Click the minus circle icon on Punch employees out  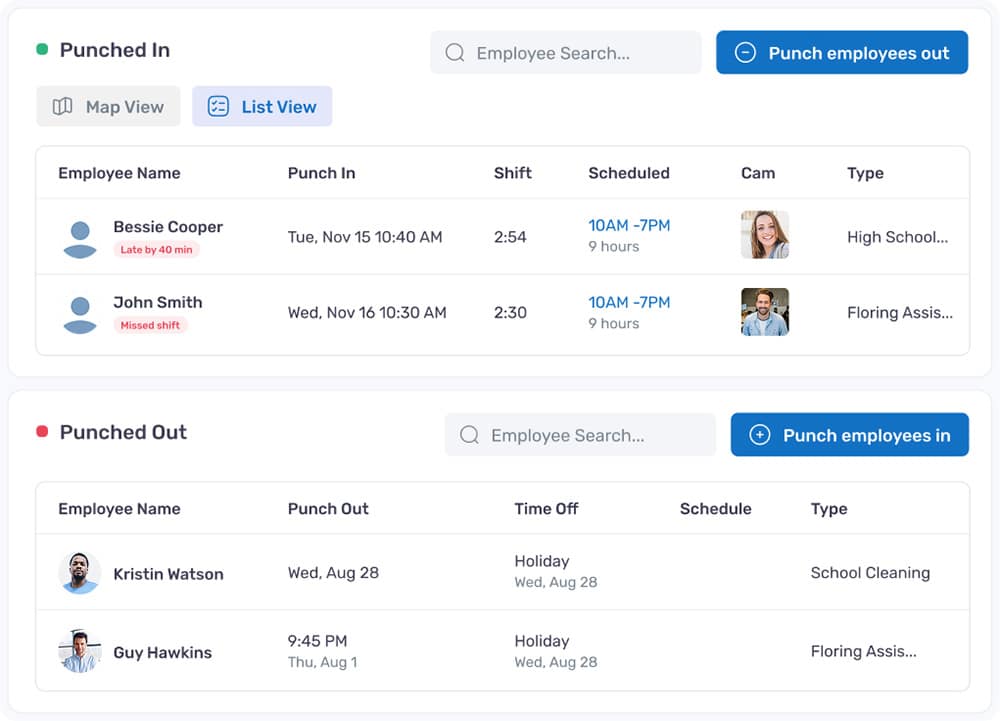746,52
